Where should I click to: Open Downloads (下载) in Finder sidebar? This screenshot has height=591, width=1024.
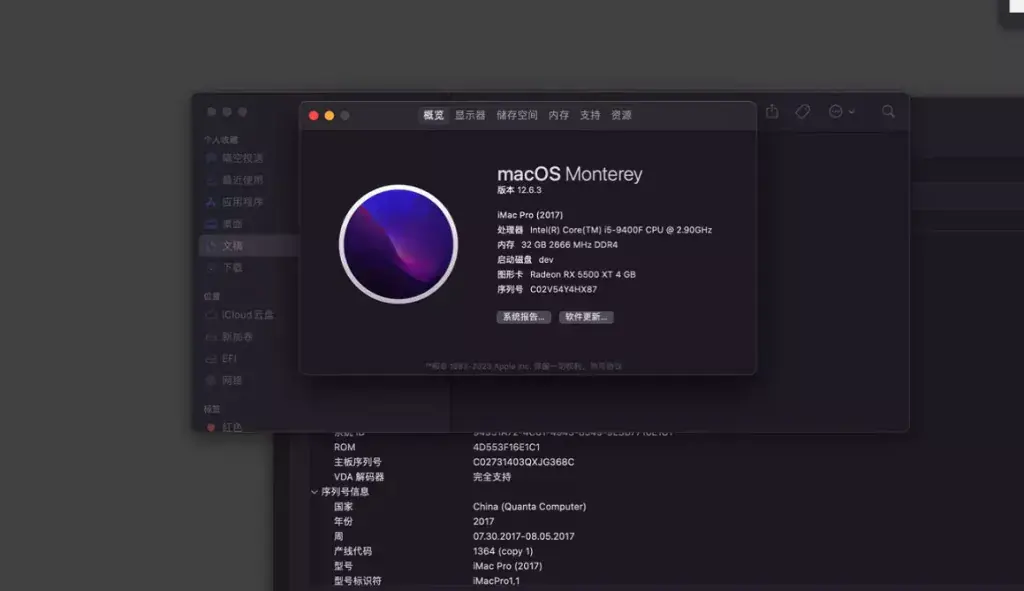click(x=232, y=268)
